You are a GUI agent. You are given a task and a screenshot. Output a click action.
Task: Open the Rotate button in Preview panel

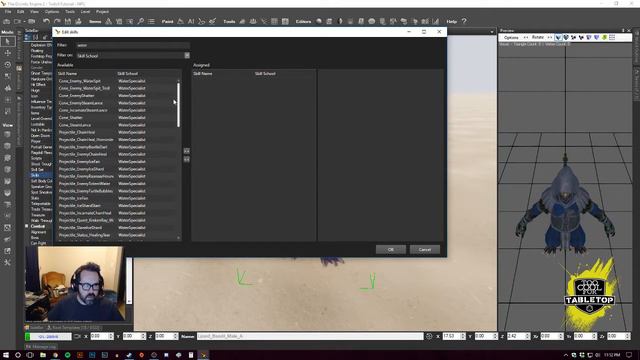tap(538, 38)
